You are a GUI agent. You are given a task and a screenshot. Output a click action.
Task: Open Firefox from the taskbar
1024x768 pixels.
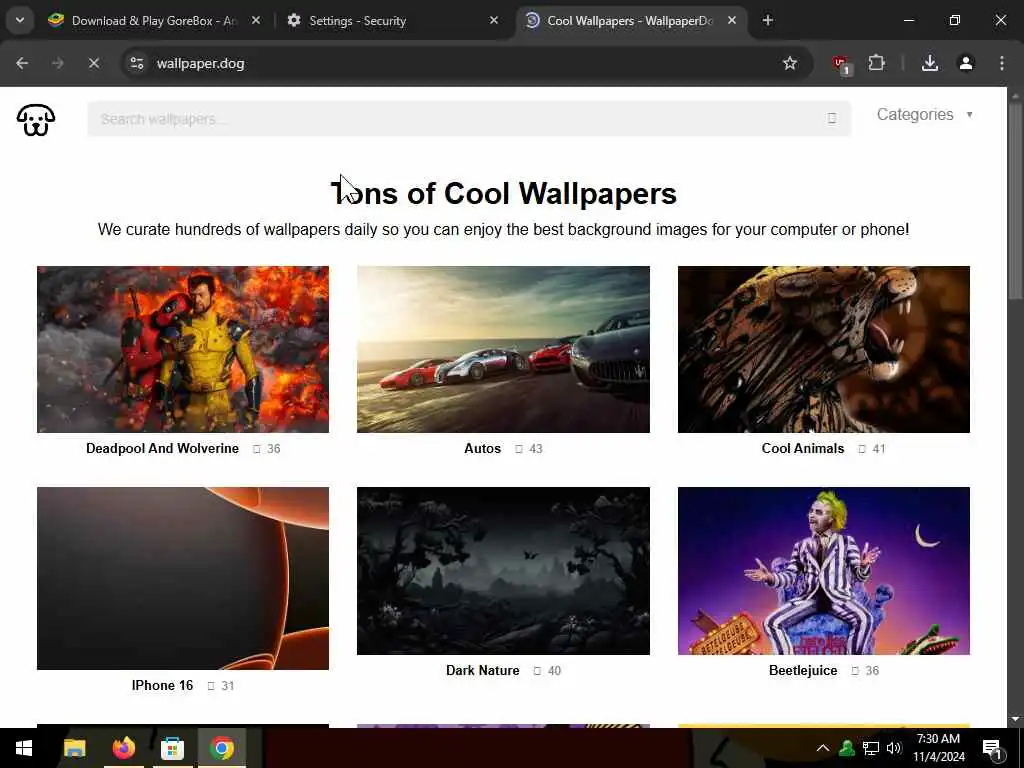(123, 748)
